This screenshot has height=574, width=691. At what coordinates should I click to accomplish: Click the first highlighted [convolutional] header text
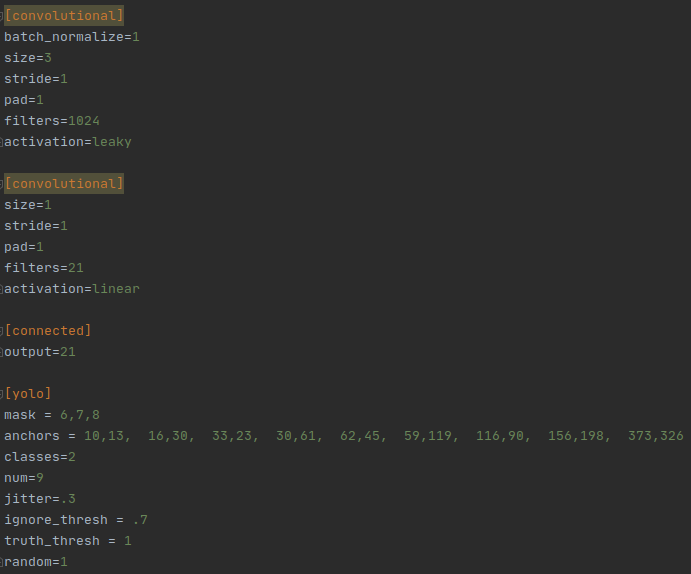tap(64, 16)
